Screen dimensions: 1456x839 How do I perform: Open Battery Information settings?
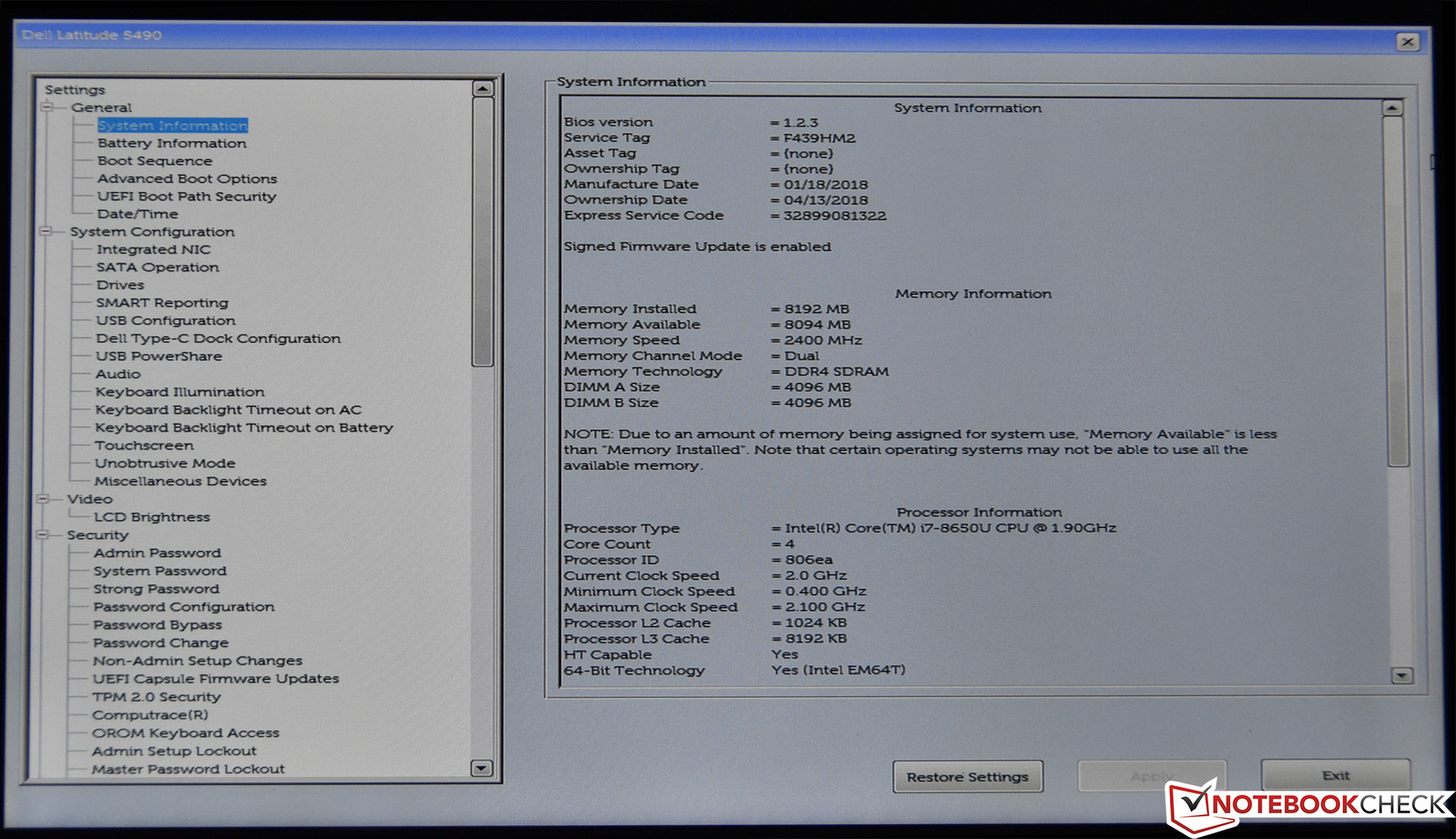click(171, 143)
